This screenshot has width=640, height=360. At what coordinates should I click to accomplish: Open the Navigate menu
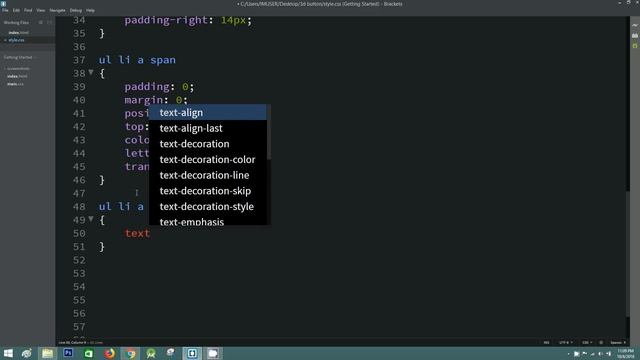[57, 10]
